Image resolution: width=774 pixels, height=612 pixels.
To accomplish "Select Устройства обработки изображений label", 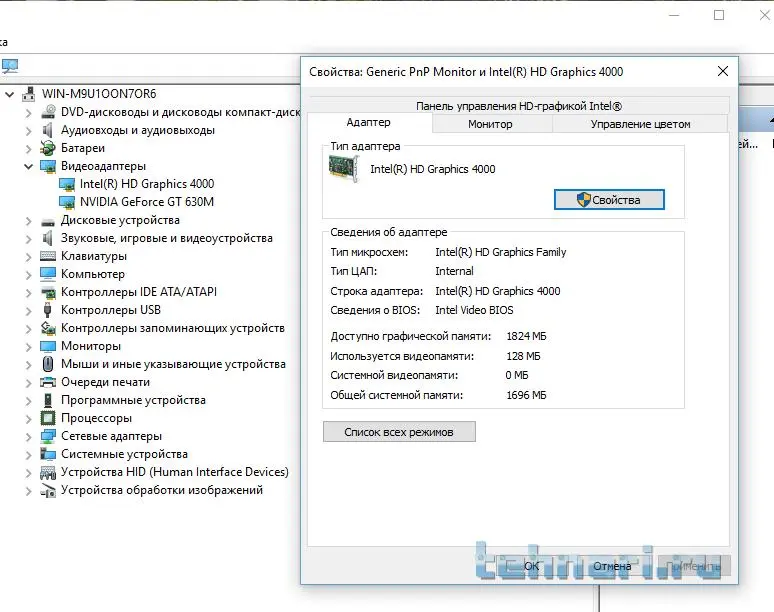I will (162, 490).
